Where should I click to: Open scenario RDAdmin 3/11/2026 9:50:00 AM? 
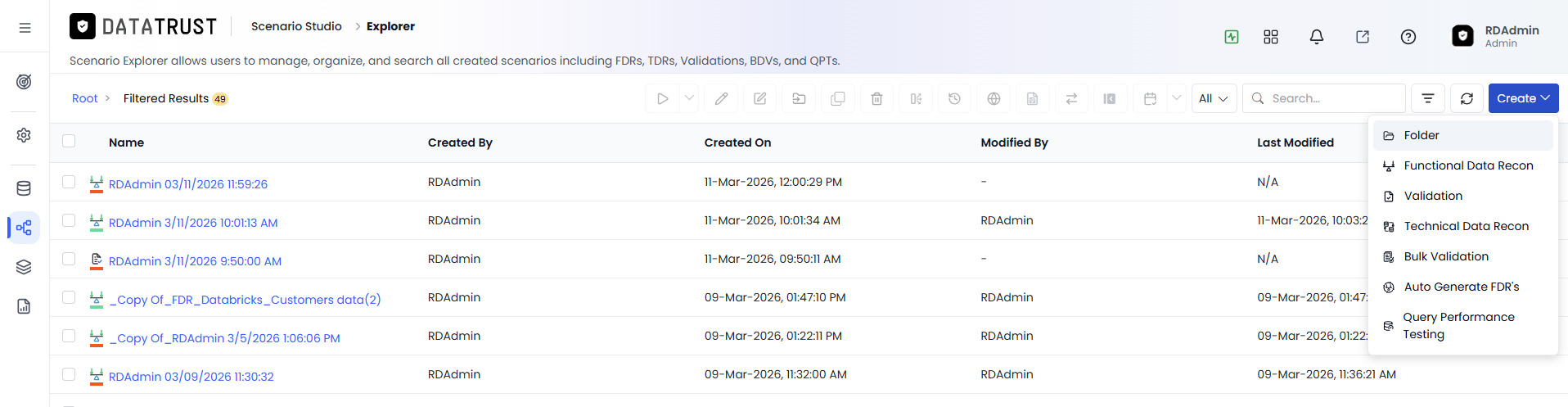coord(195,261)
